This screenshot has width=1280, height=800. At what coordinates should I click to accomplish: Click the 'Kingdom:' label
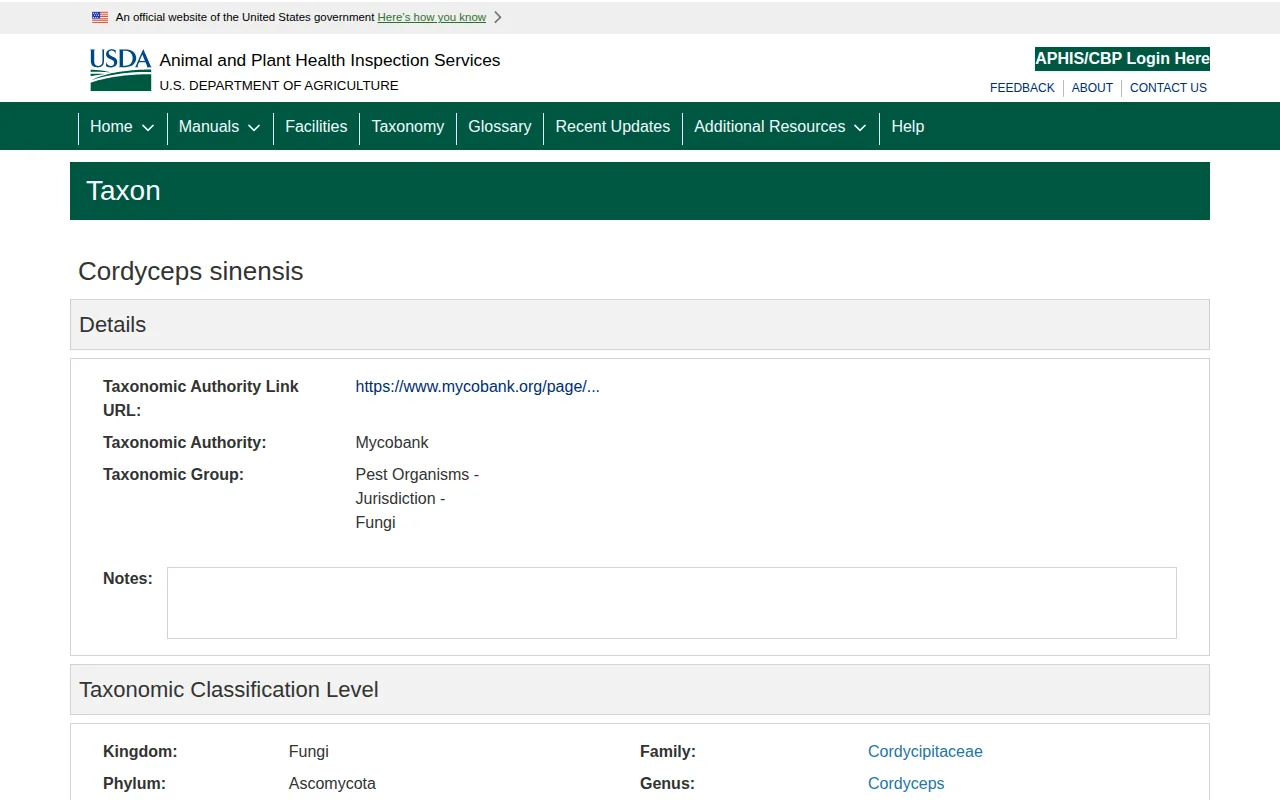(x=140, y=752)
